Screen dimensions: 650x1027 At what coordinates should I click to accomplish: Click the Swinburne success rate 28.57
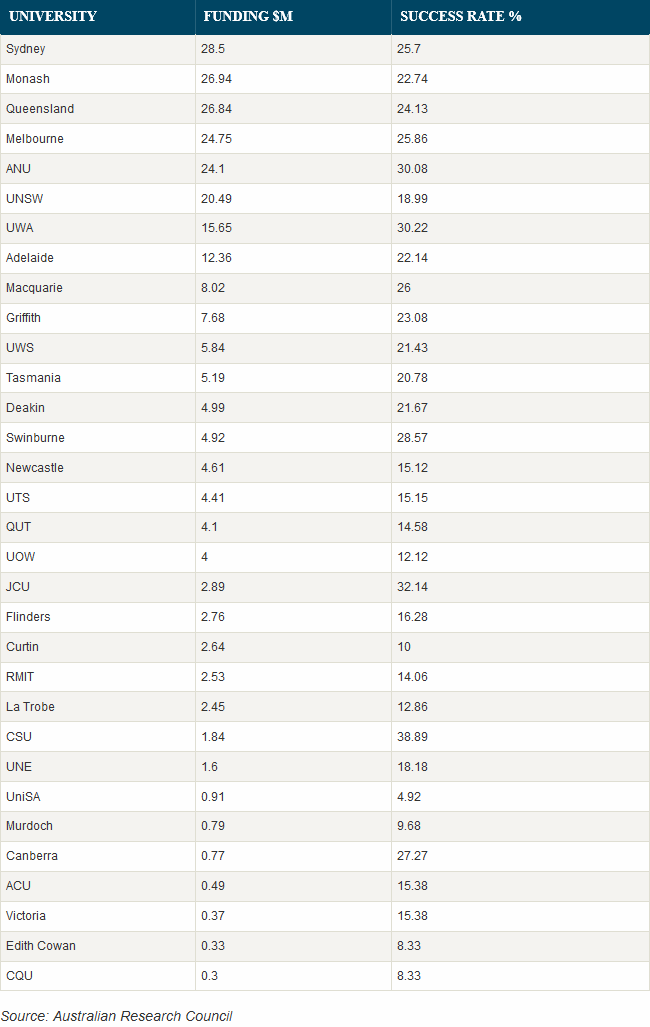point(412,438)
